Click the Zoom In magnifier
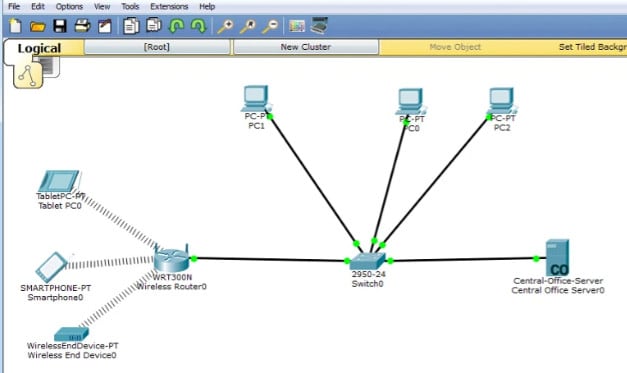The width and height of the screenshot is (627, 373). (x=225, y=27)
